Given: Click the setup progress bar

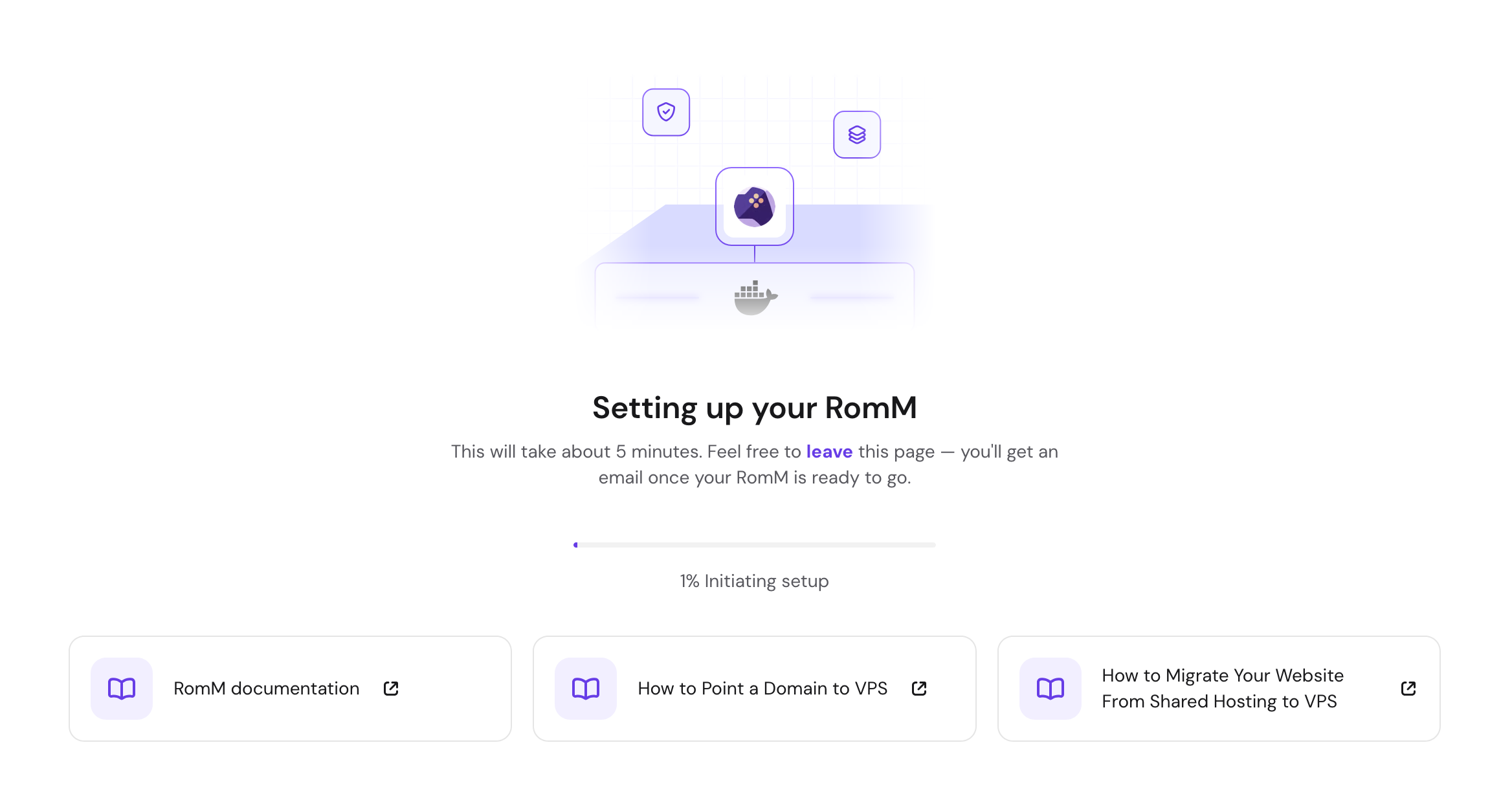Looking at the screenshot, I should click(x=754, y=545).
